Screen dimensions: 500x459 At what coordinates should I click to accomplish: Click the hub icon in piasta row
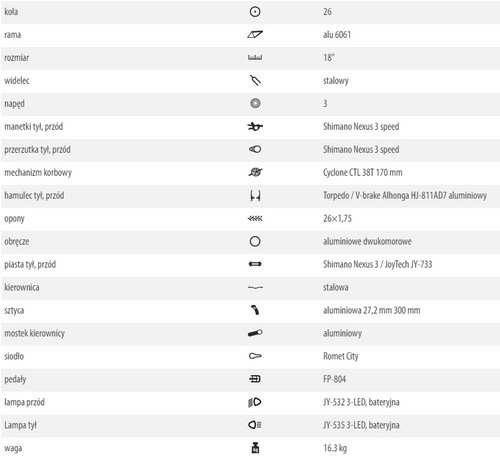(x=255, y=264)
